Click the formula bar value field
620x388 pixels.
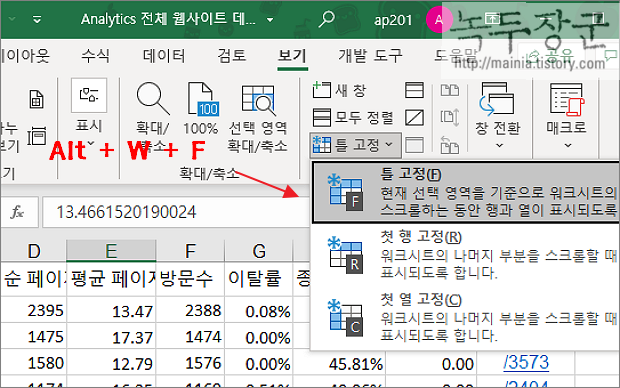[x=175, y=212]
